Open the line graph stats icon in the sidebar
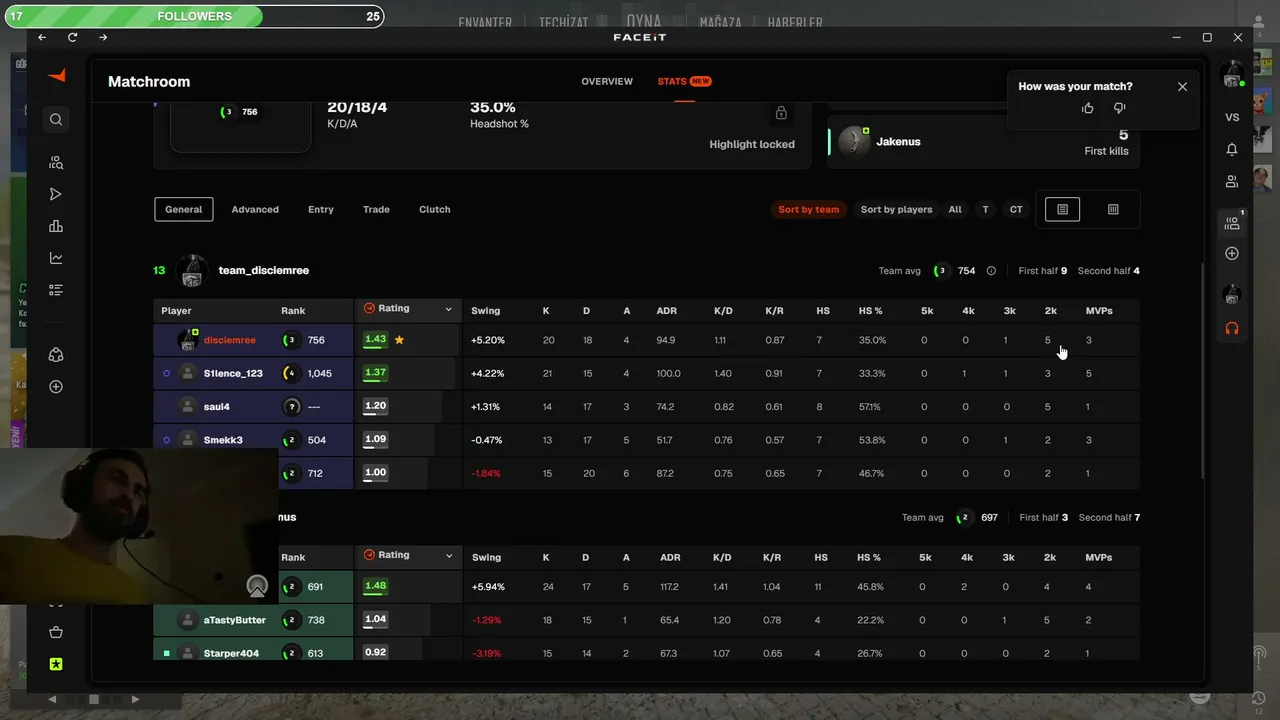This screenshot has width=1280, height=720. [56, 258]
